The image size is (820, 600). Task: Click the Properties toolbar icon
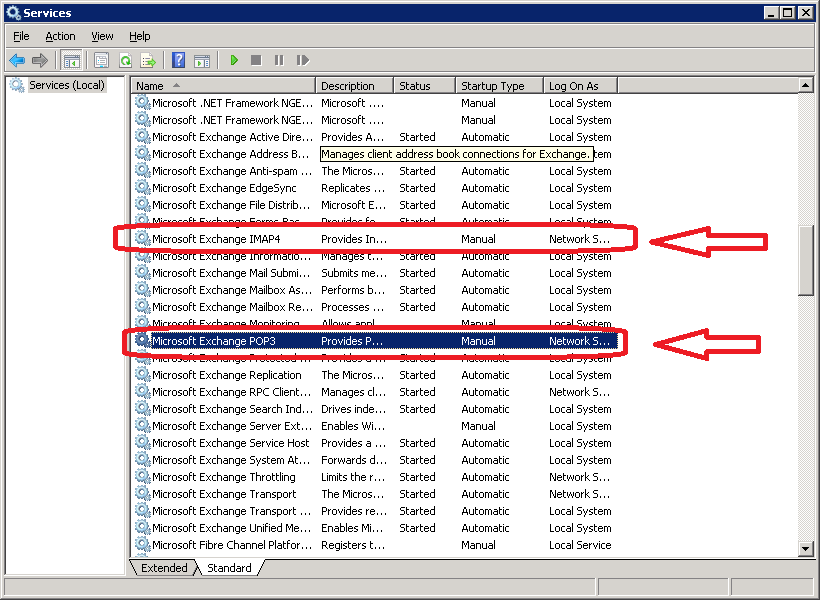(101, 60)
